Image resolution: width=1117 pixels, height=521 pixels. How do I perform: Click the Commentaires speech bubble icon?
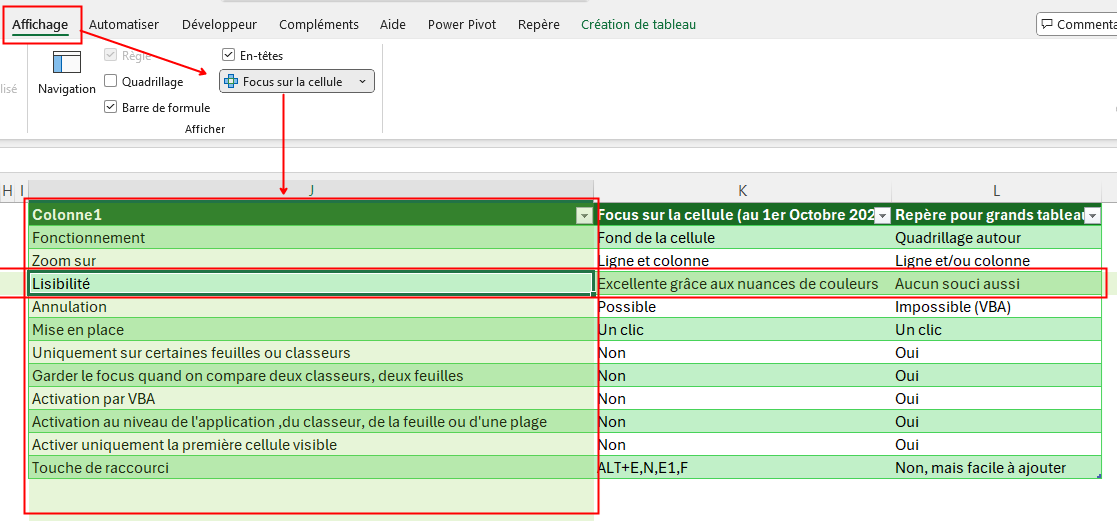tap(1047, 24)
